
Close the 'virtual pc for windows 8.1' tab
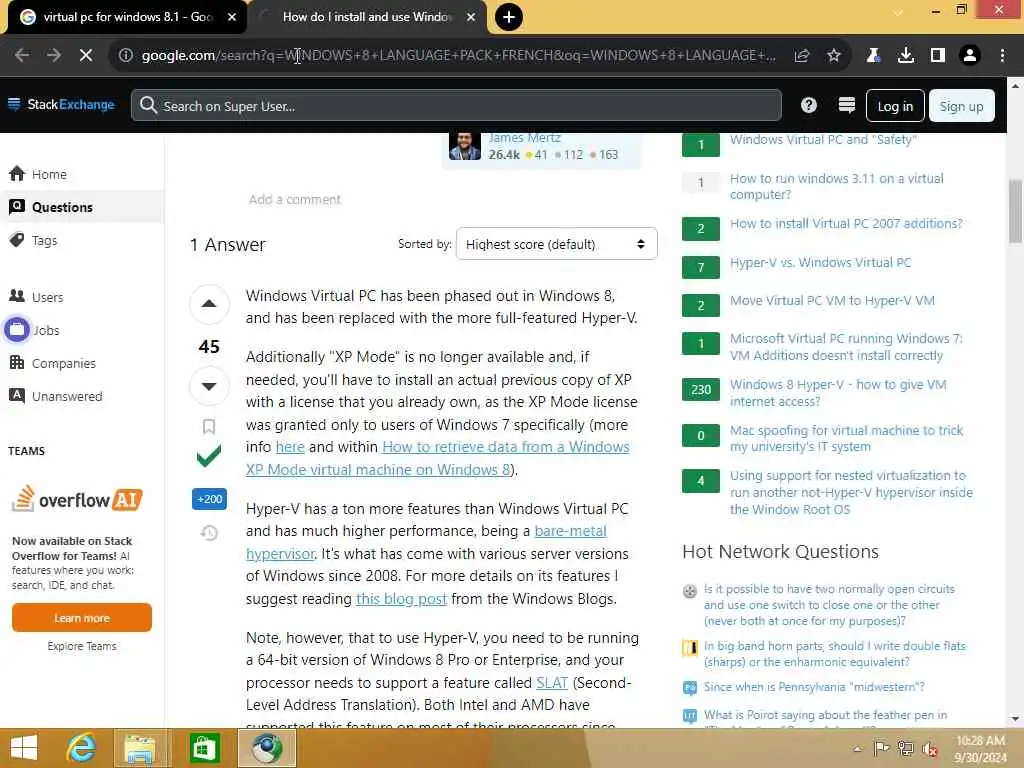click(232, 17)
